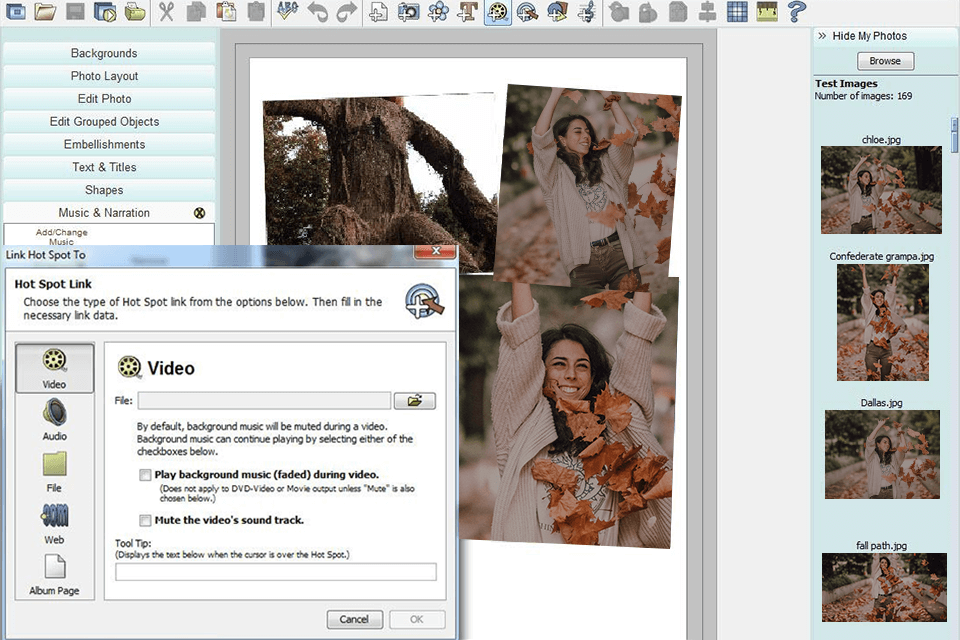
Task: Open the Text & Titles panel
Action: point(109,167)
